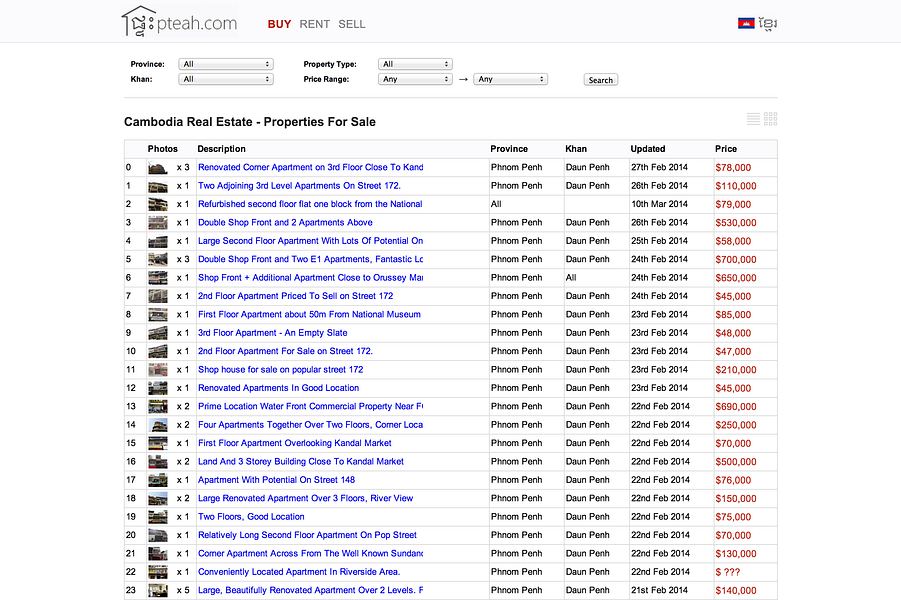Switch to grid view layout icon
Viewport: 901px width, 600px height.
[771, 119]
